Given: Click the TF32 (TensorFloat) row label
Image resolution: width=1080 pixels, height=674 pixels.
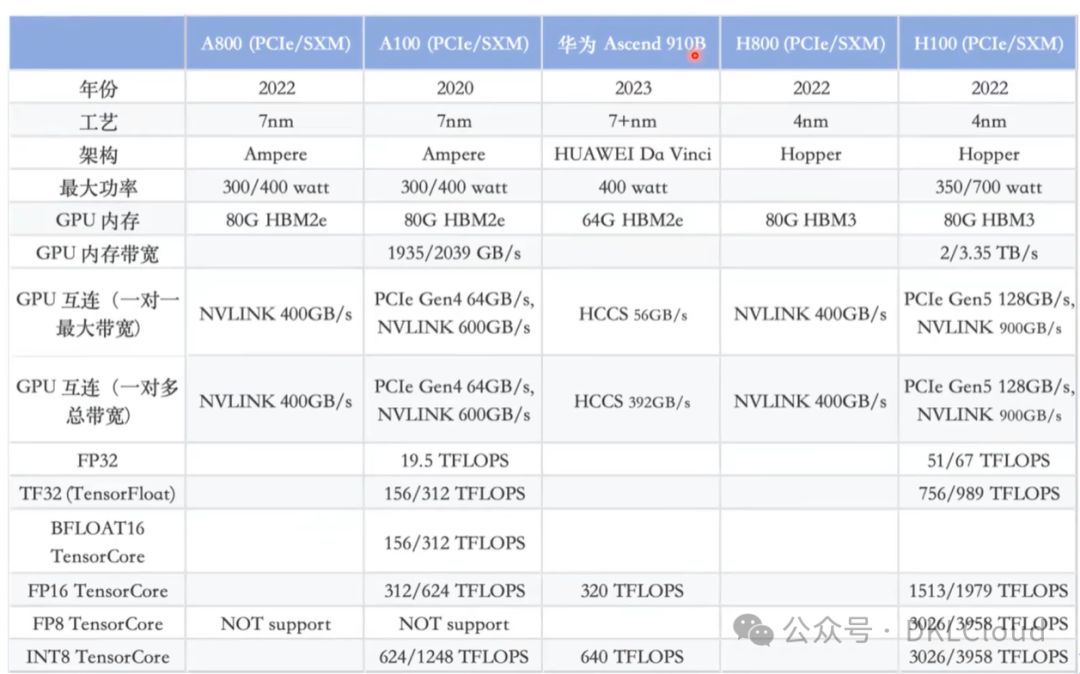Looking at the screenshot, I should [98, 494].
